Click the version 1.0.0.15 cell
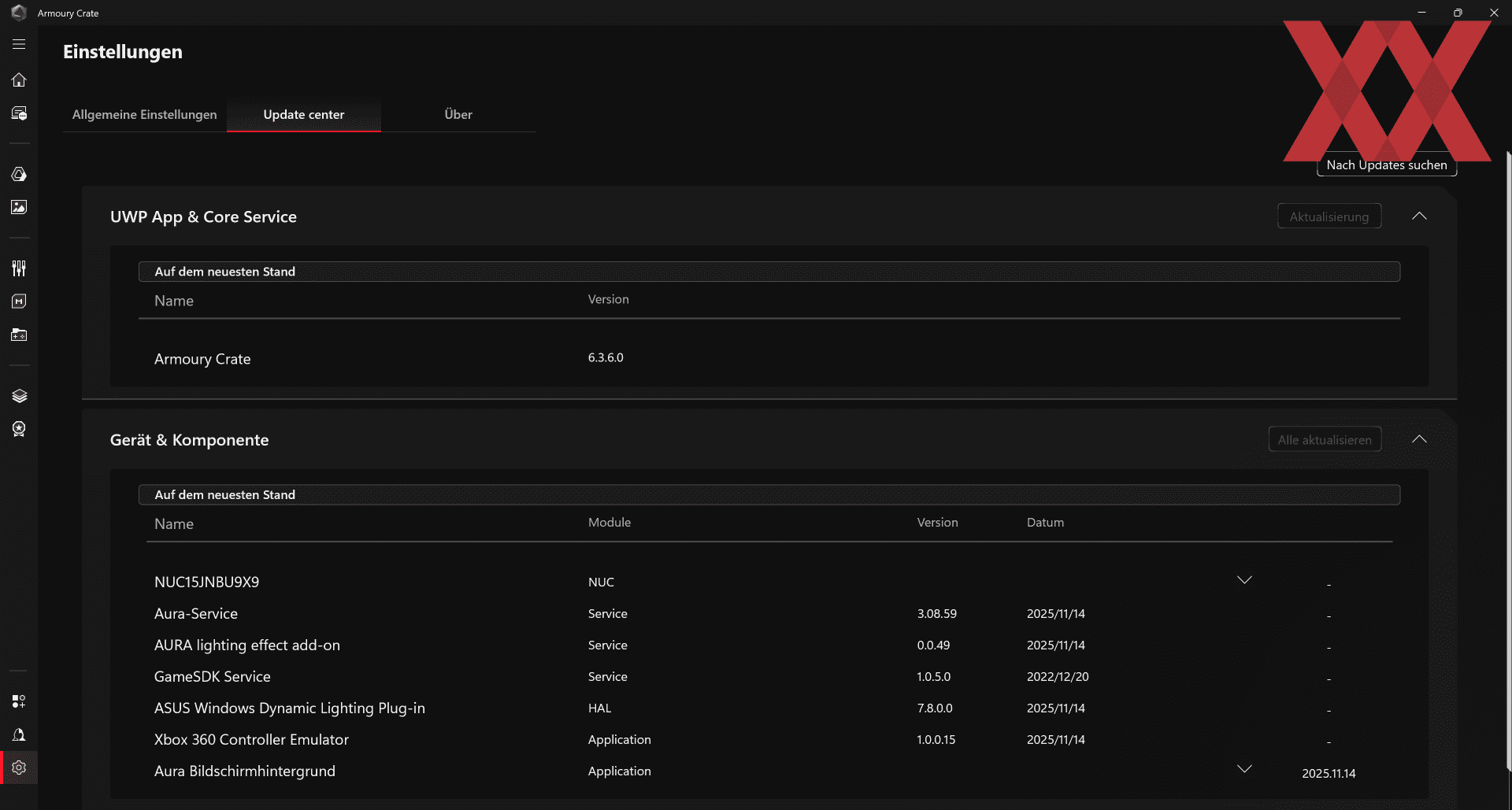This screenshot has width=1512, height=810. point(936,739)
